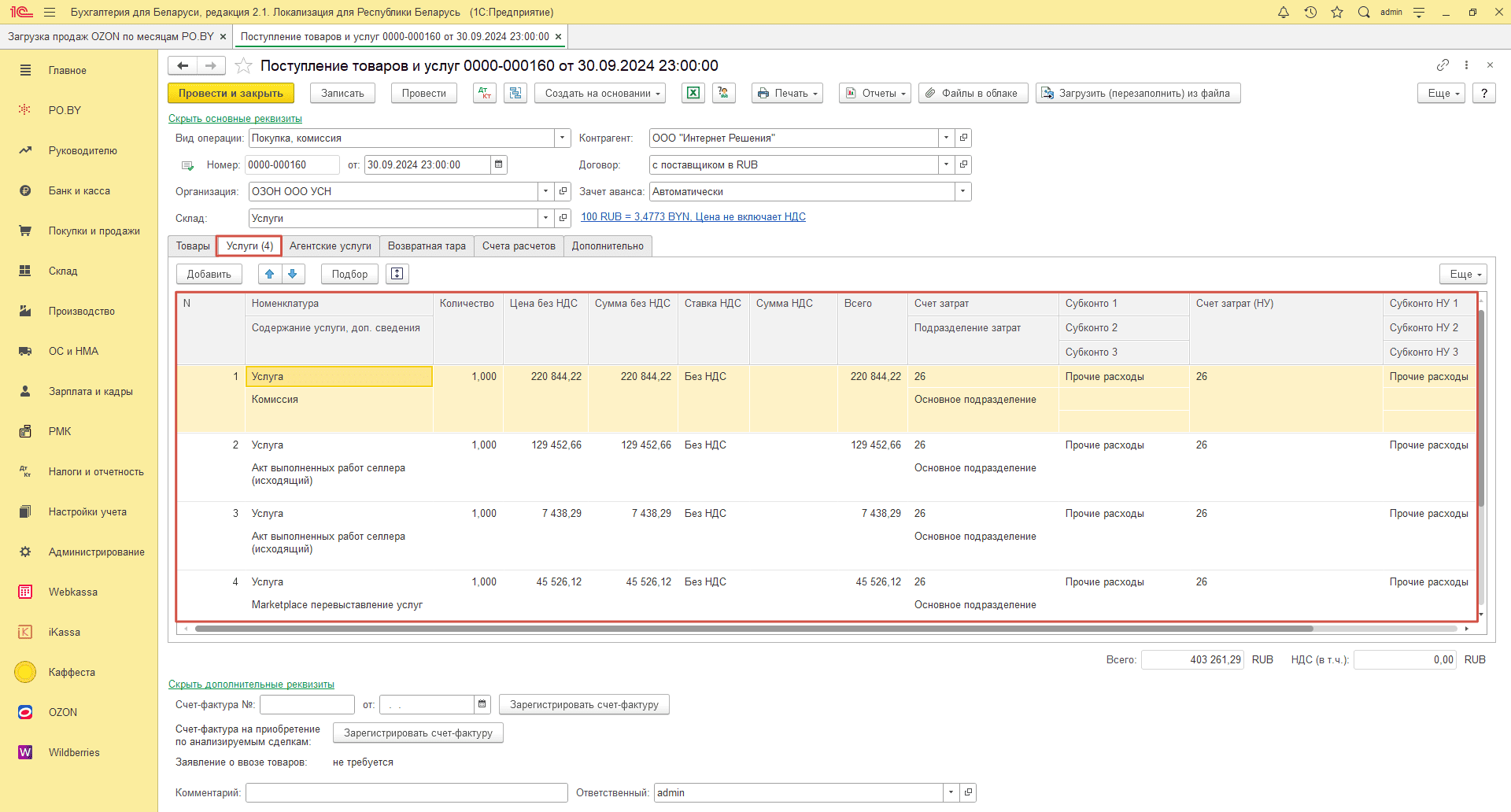This screenshot has width=1511, height=812.
Task: Open global search magnifier icon
Action: [x=1364, y=12]
